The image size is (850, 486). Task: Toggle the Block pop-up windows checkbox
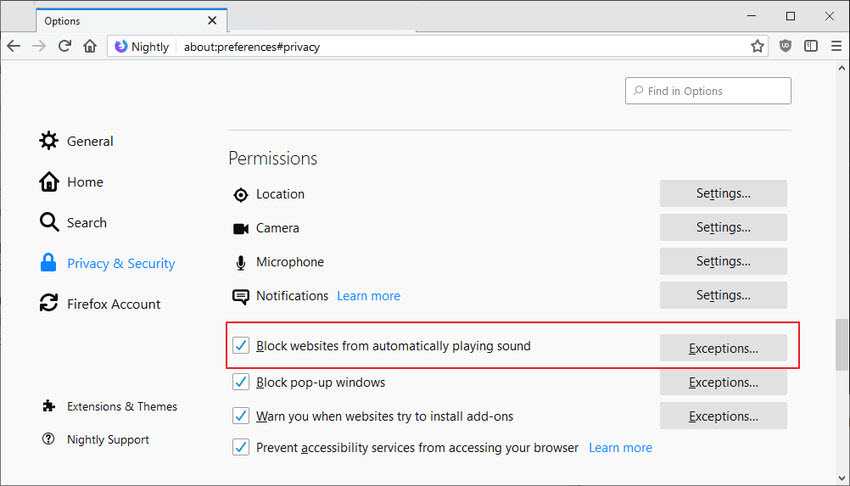(241, 382)
